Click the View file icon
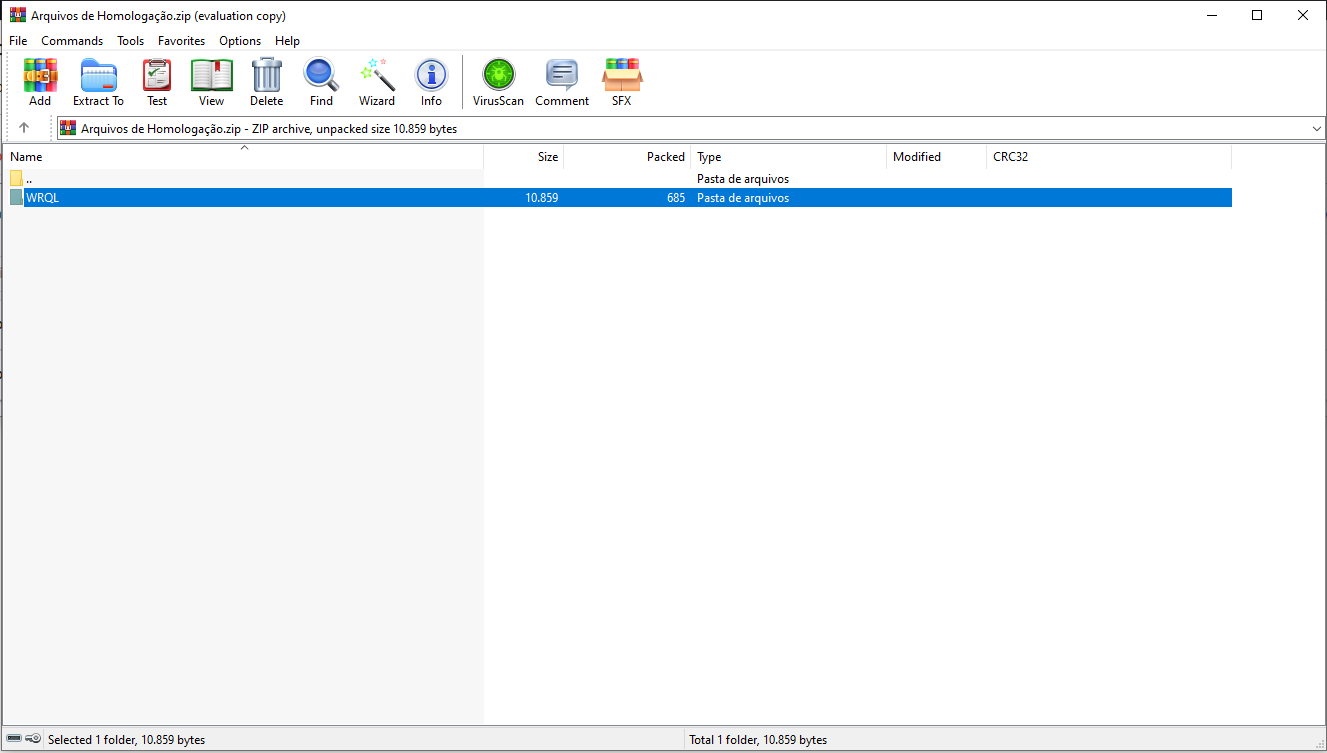This screenshot has width=1327, height=753. [211, 82]
